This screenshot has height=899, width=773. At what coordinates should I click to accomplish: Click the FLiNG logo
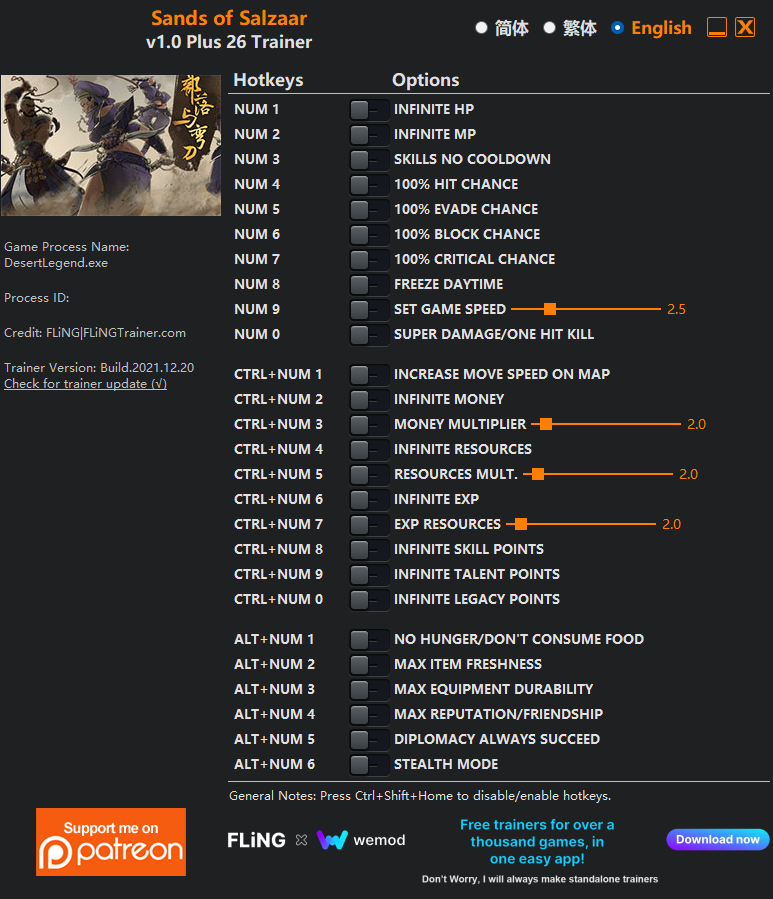(x=256, y=840)
